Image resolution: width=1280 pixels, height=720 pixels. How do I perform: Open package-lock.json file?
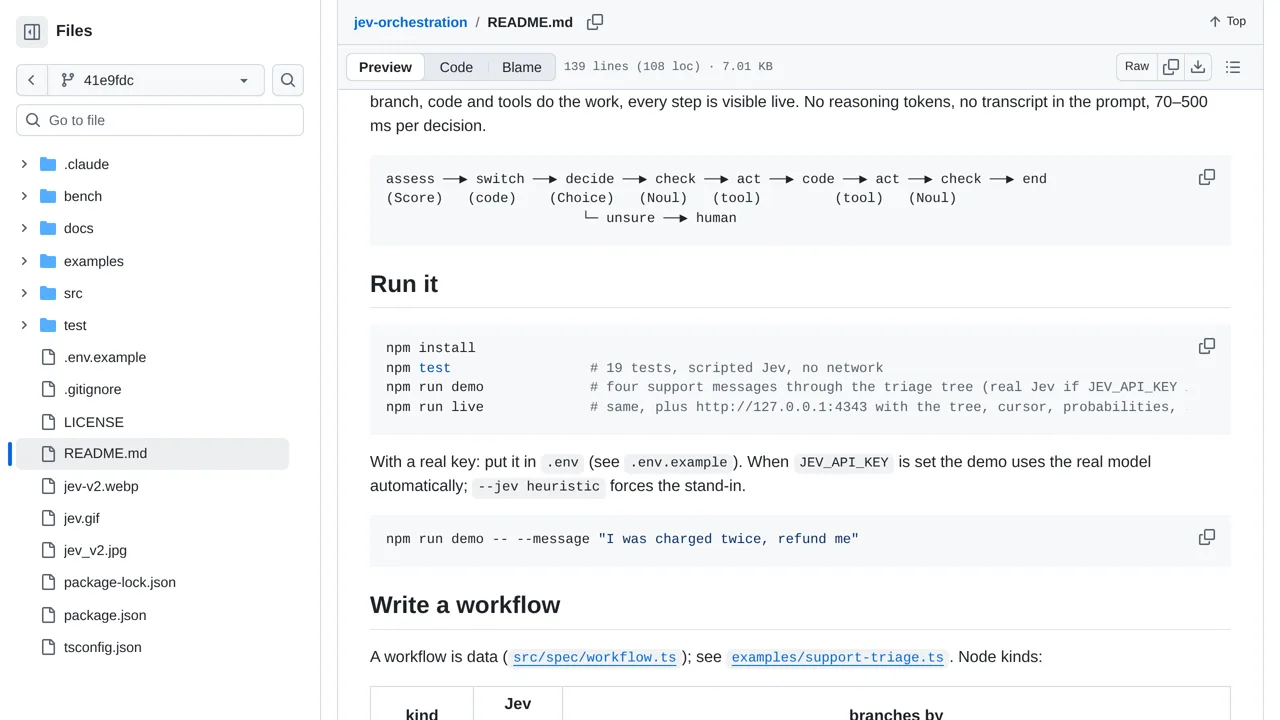point(120,582)
